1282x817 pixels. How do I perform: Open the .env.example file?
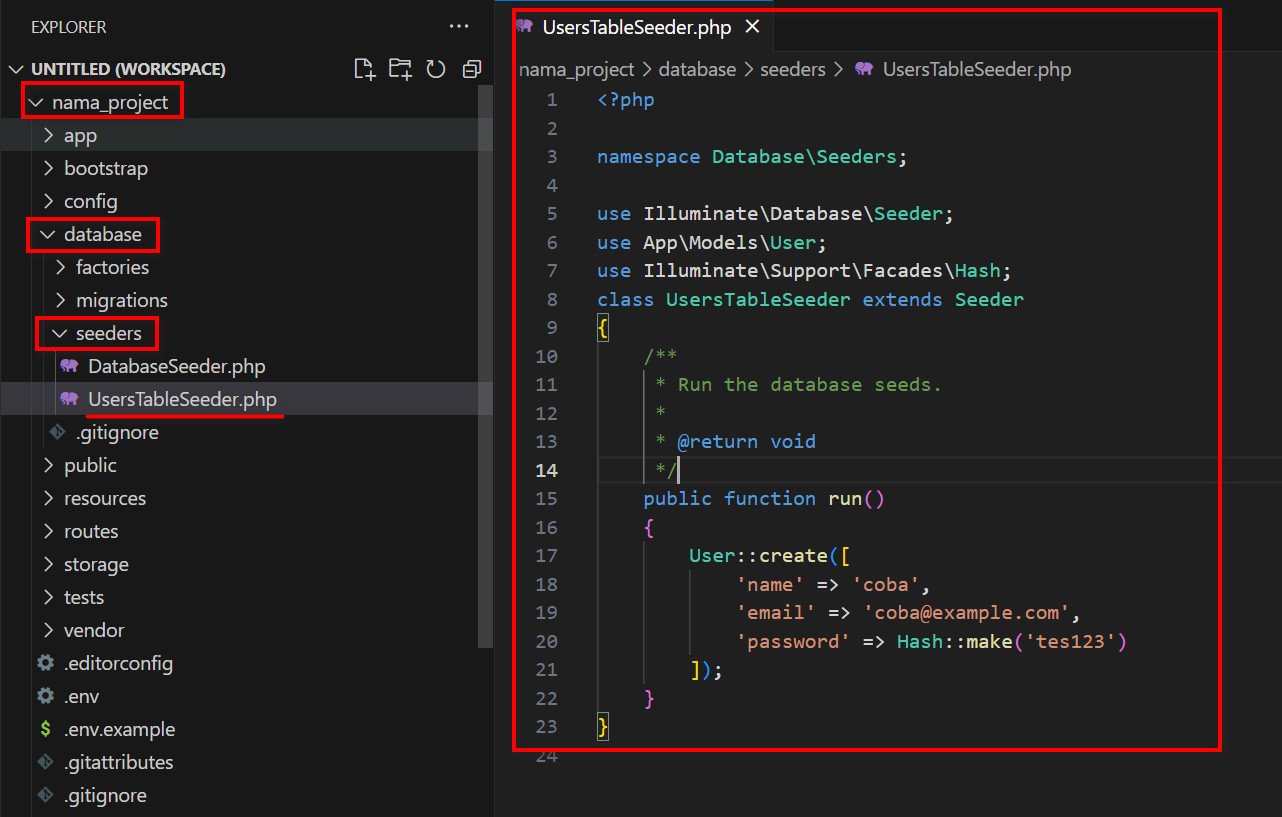(120, 729)
